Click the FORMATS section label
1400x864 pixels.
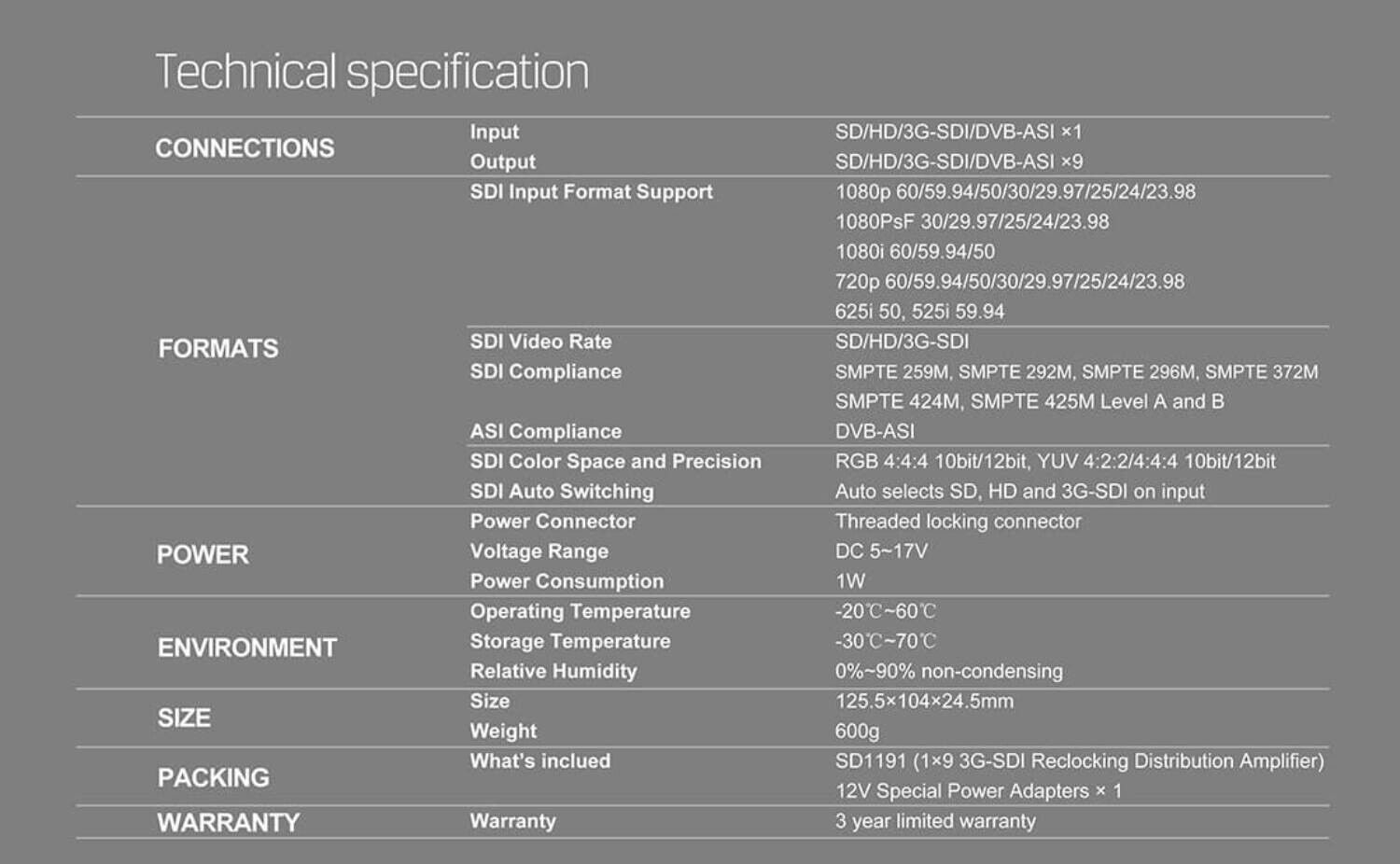pyautogui.click(x=218, y=349)
